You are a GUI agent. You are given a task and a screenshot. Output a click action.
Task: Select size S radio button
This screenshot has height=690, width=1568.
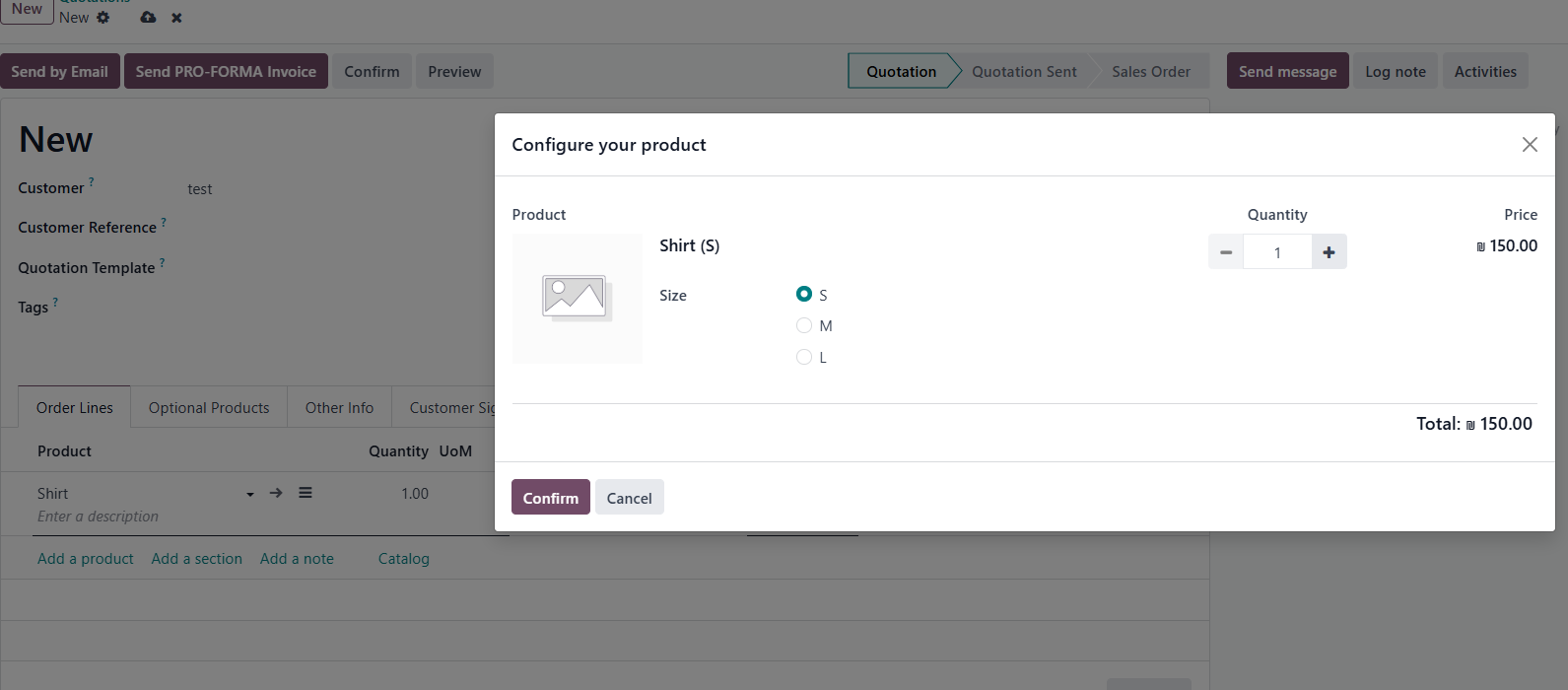804,294
